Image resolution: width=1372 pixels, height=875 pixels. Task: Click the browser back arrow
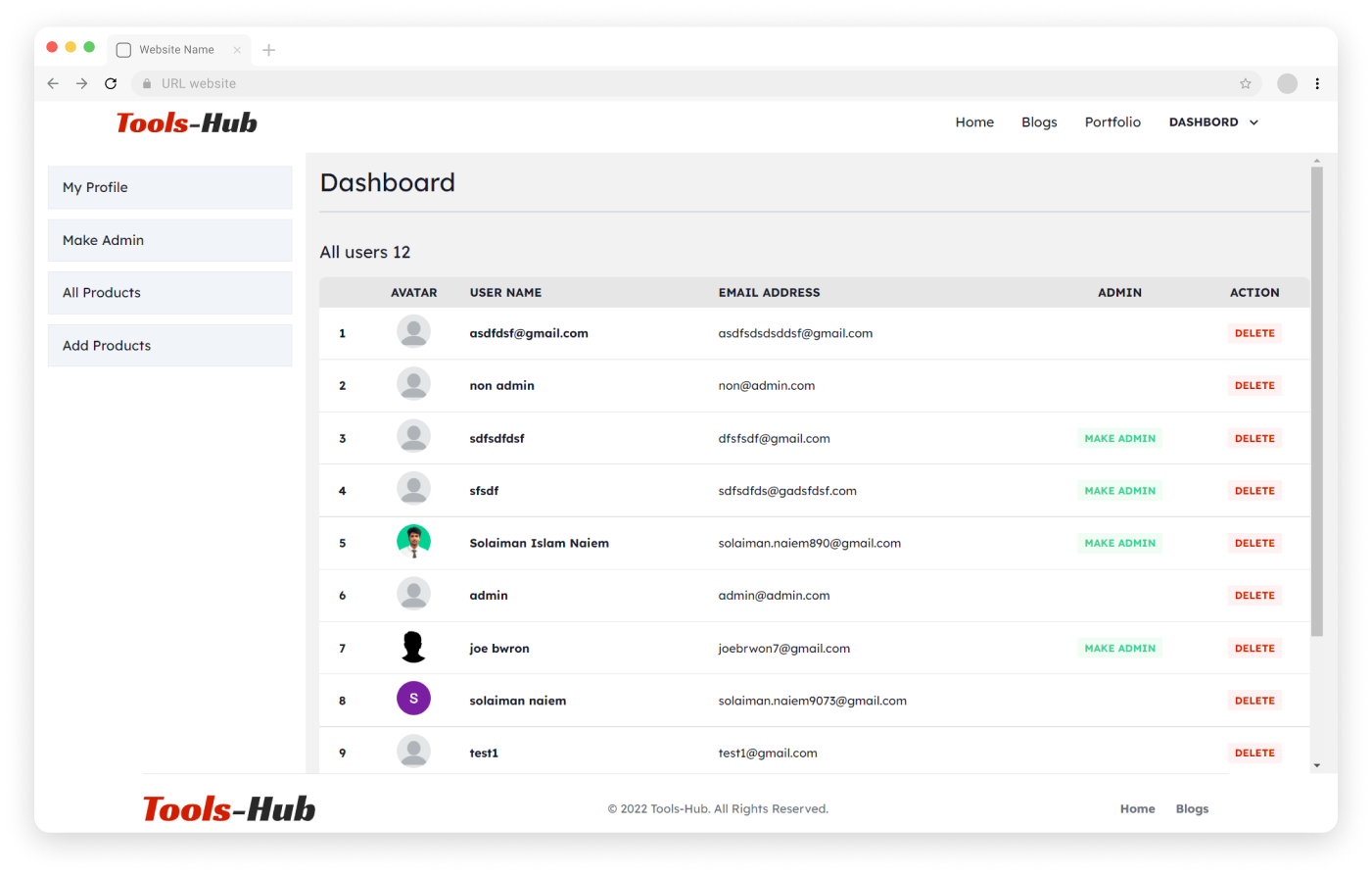pyautogui.click(x=53, y=84)
